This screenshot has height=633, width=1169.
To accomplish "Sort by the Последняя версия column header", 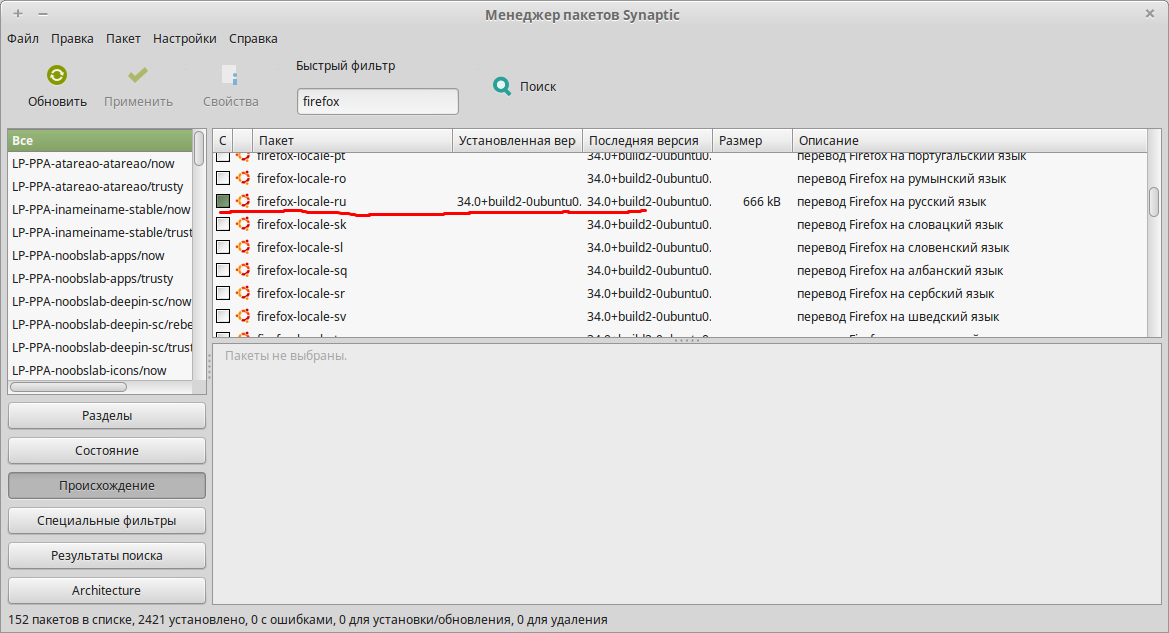I will [647, 141].
